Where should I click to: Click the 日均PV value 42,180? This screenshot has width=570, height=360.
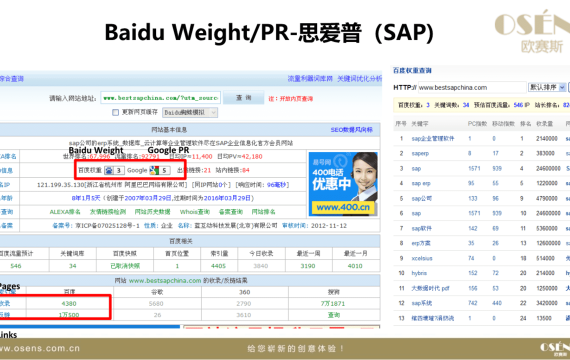tap(252, 157)
